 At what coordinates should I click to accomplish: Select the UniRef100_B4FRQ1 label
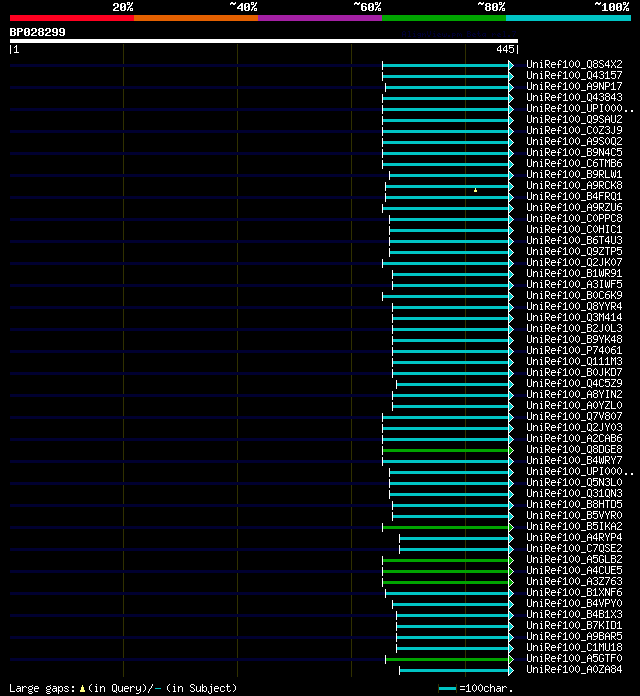(574, 196)
